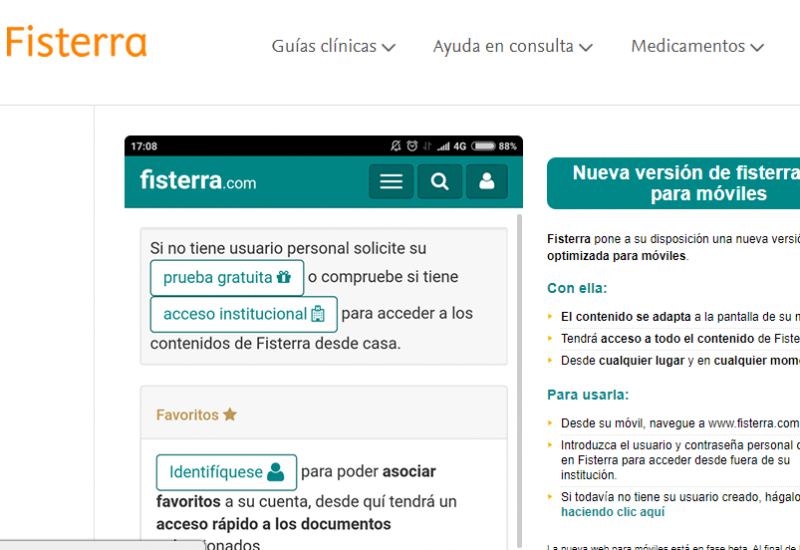Viewport: 800px width, 550px height.
Task: Click the 'Introduzca el usuario y contraseña' bullet
Action: point(680,460)
